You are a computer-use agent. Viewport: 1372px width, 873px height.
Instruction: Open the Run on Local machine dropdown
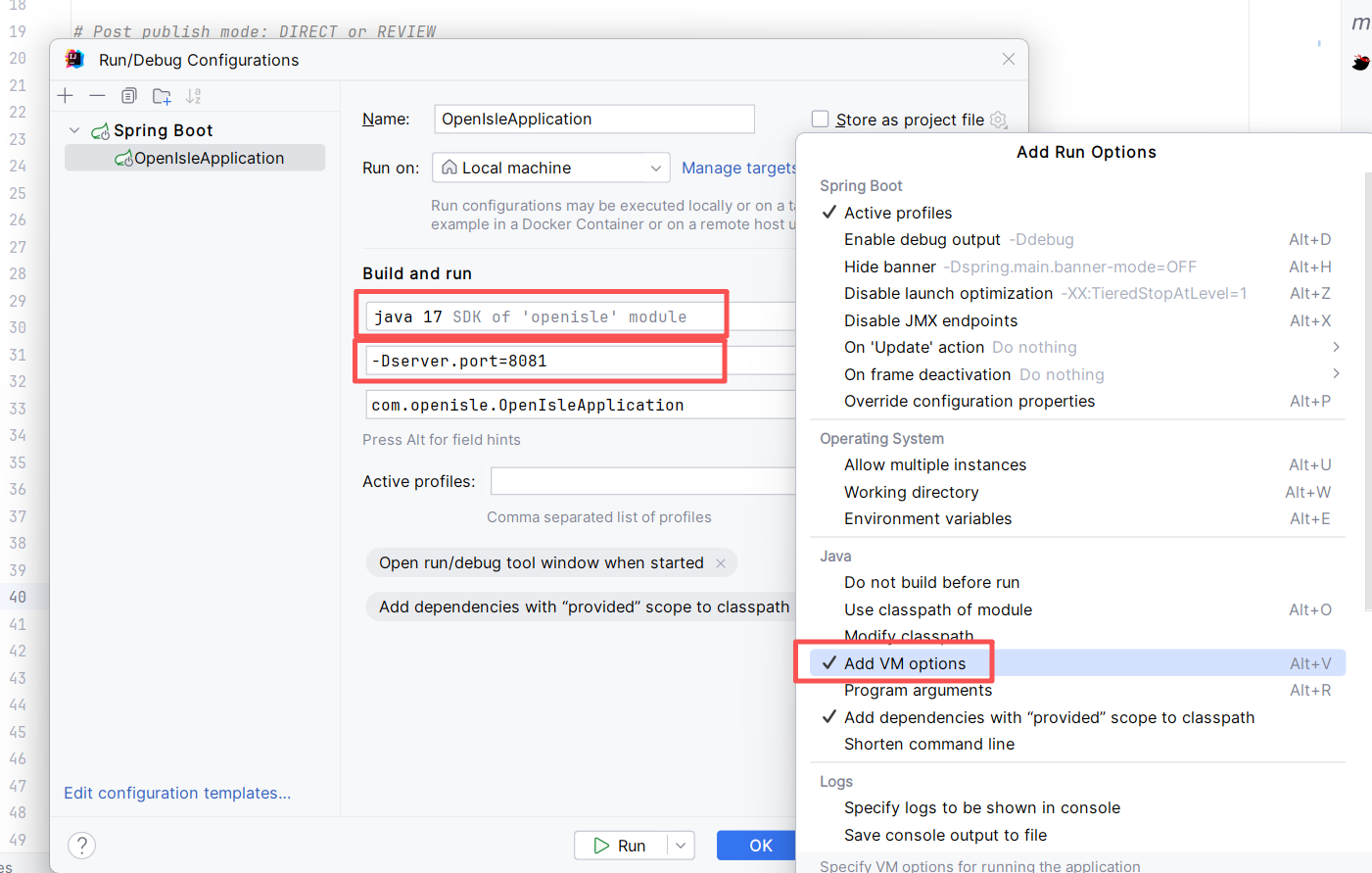point(551,168)
